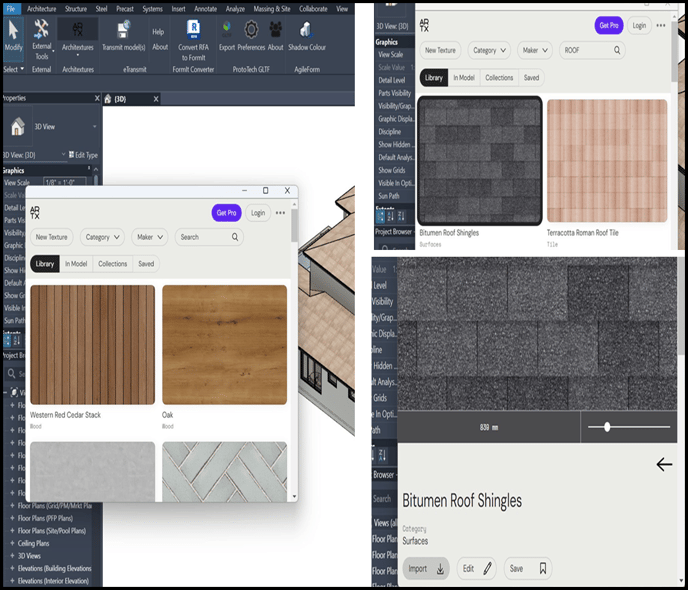Select Bitumen Roof Shingles thumbnail

(x=480, y=161)
